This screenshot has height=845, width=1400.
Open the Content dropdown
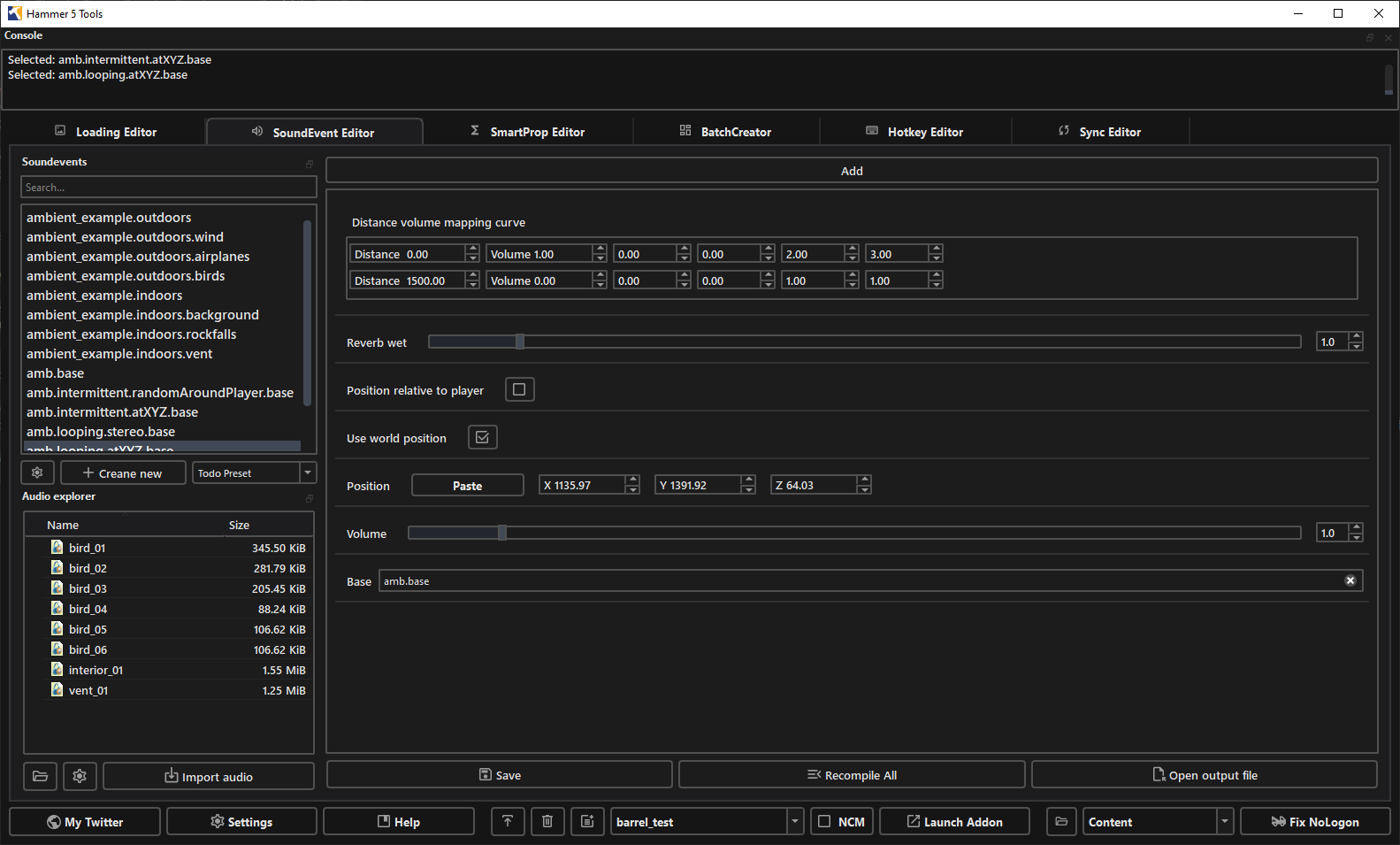1225,821
